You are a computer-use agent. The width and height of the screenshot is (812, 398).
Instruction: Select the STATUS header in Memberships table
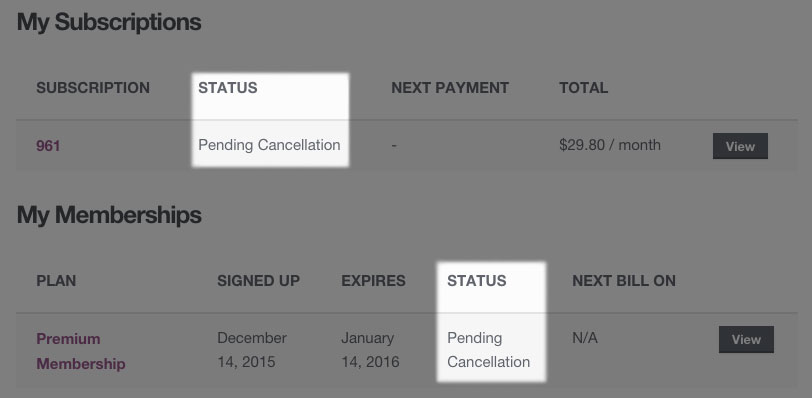click(x=477, y=281)
